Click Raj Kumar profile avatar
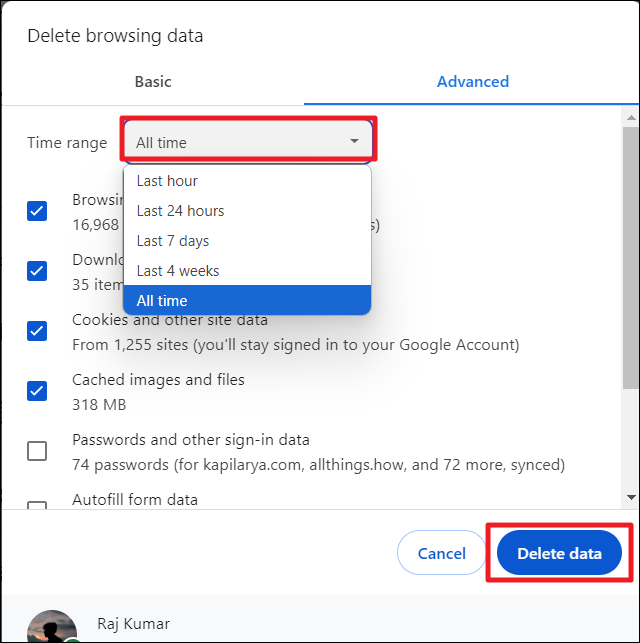The image size is (640, 643). 52,627
